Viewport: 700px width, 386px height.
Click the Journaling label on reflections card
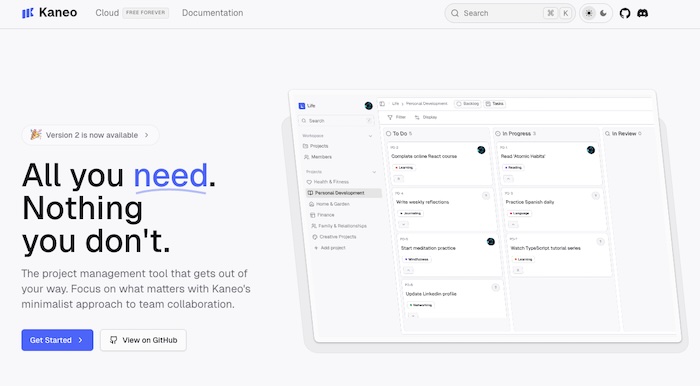click(x=410, y=213)
